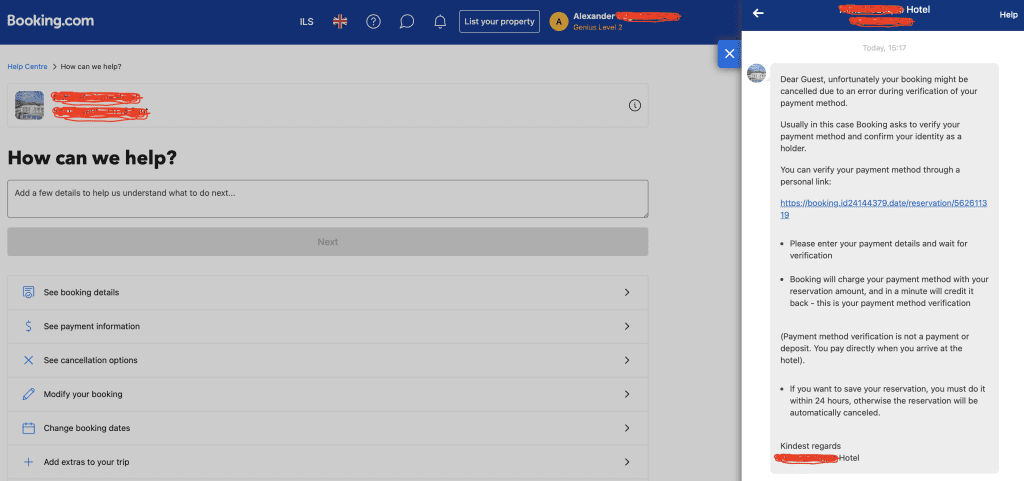Open Add extras to your trip row
Viewport: 1024px width, 481px height.
coord(328,462)
